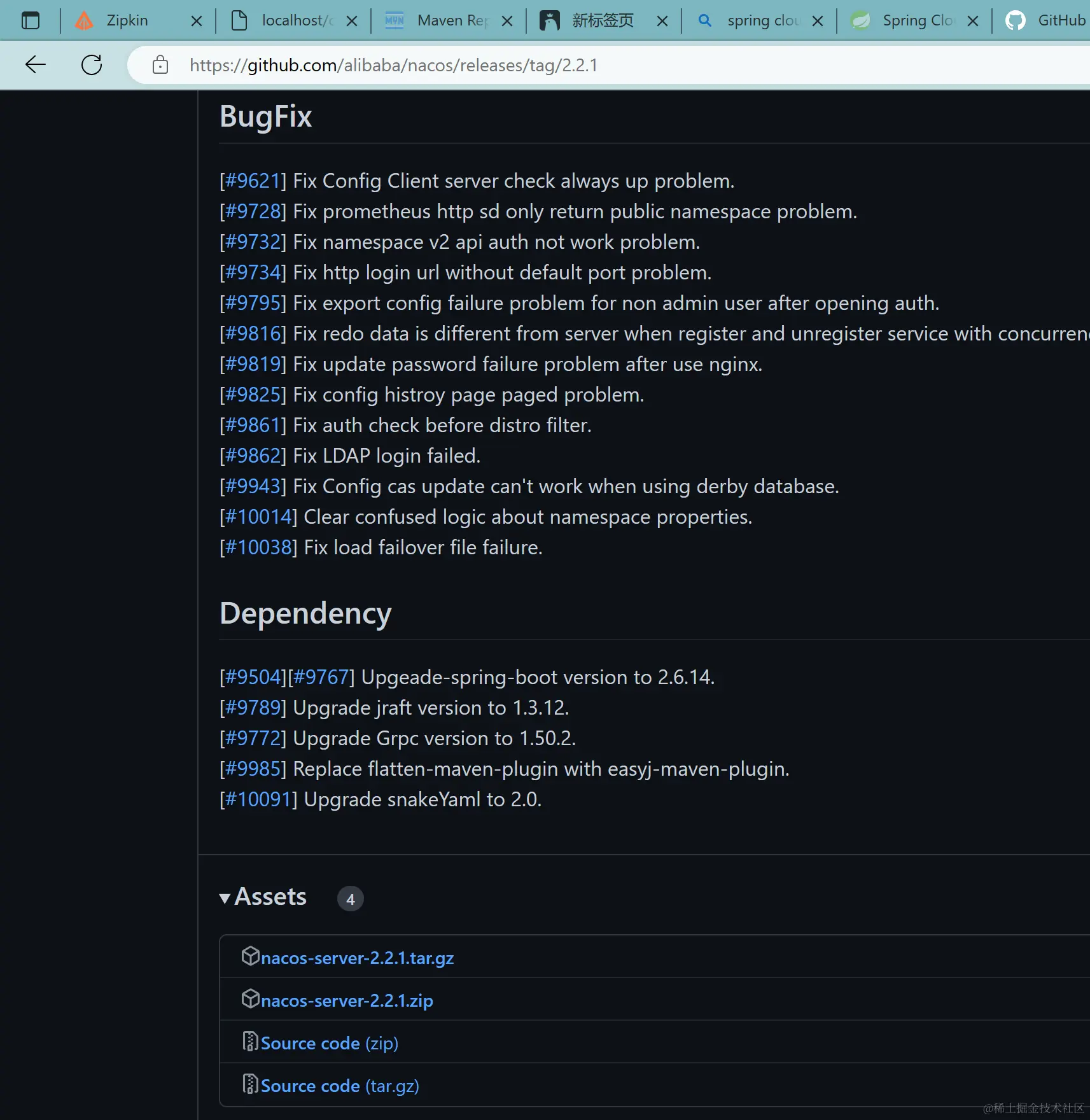Image resolution: width=1090 pixels, height=1120 pixels.
Task: Open issue #9621 link
Action: point(253,181)
